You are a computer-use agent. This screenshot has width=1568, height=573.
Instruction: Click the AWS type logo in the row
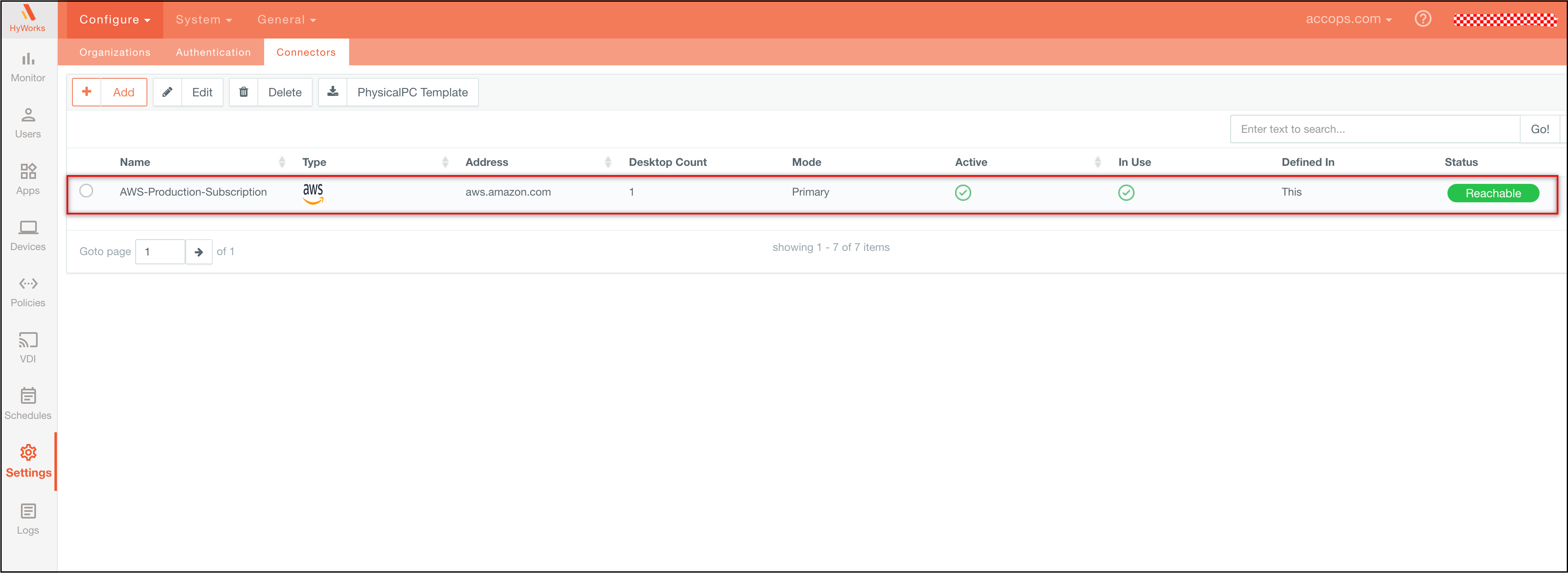coord(313,193)
